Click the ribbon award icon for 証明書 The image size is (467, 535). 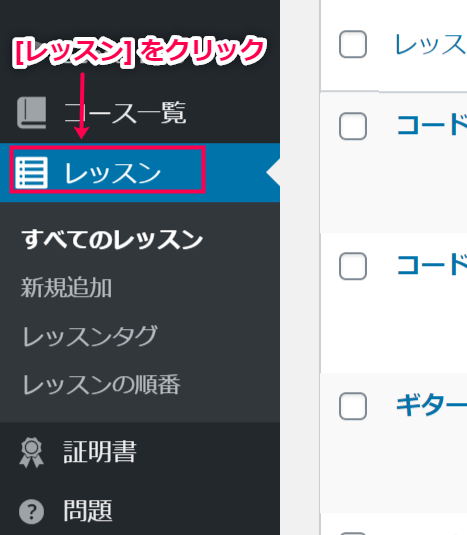(31, 452)
